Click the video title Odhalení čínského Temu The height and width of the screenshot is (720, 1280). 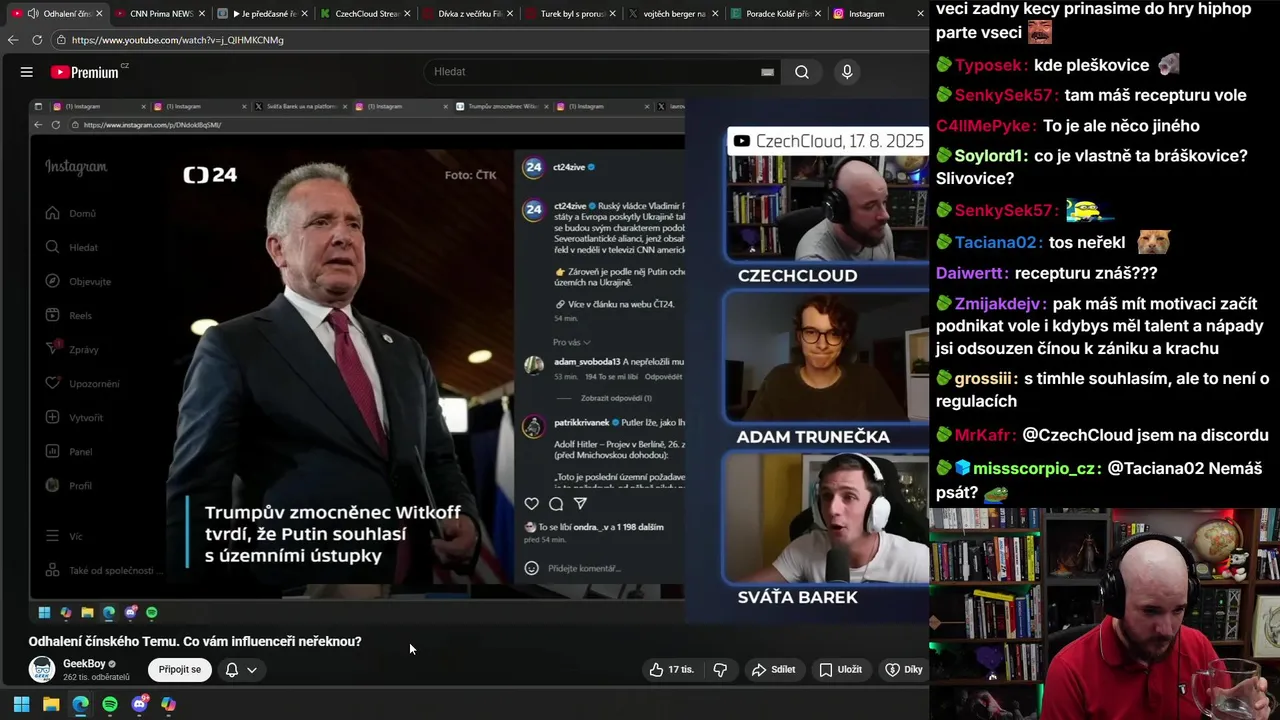(x=195, y=642)
